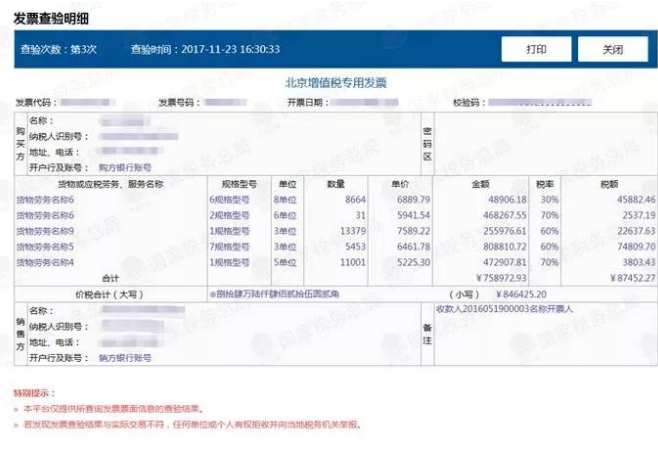Screen dimensions: 658x459
Task: Click 纳税人识别号 label in 购买方 section
Action: (59, 136)
